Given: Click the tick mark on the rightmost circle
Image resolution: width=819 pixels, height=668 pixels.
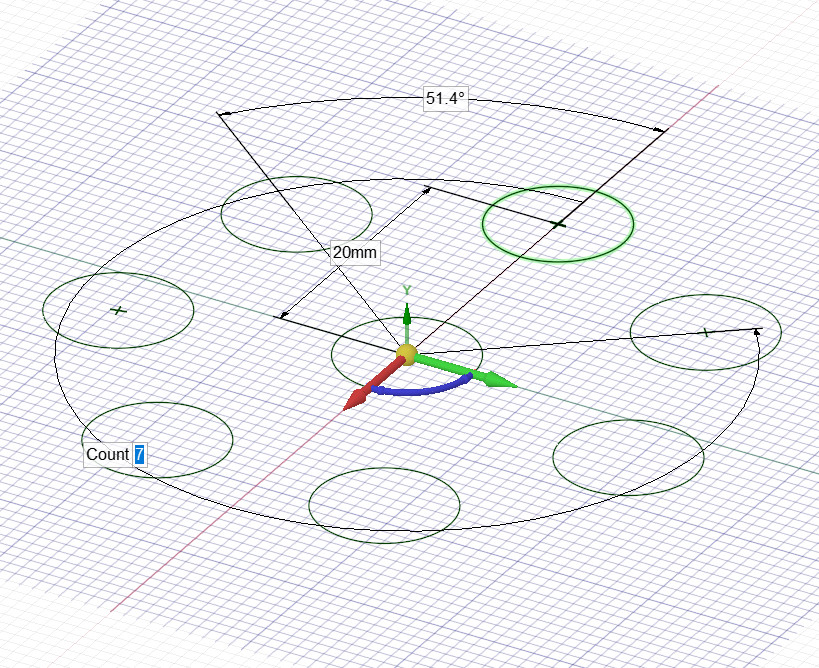Looking at the screenshot, I should 707,330.
